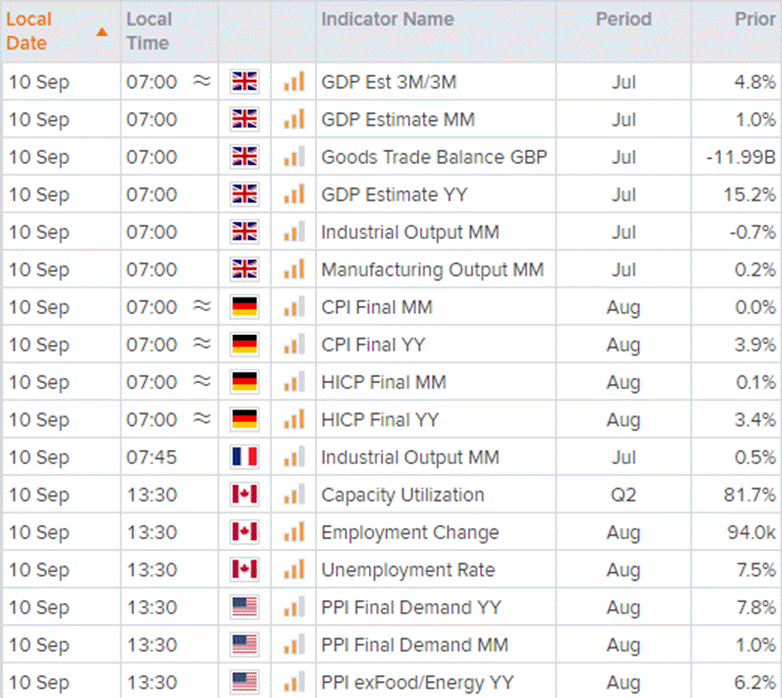Click the importance bars icon beside Goods Trade Balance GBP
Screen dimensions: 782x698
click(x=293, y=157)
